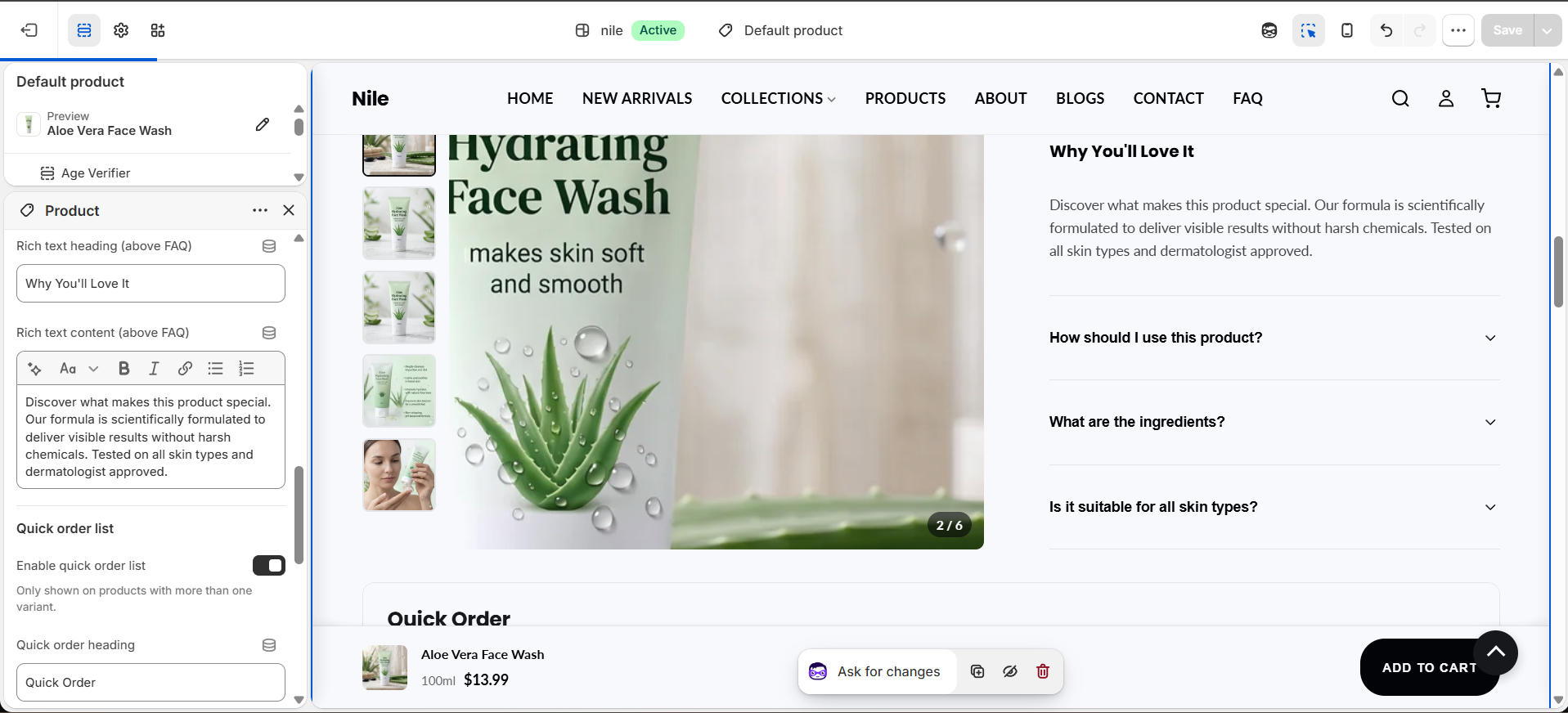Screen dimensions: 1568x713
Task: Go to FAQ in navigation
Action: (1247, 99)
